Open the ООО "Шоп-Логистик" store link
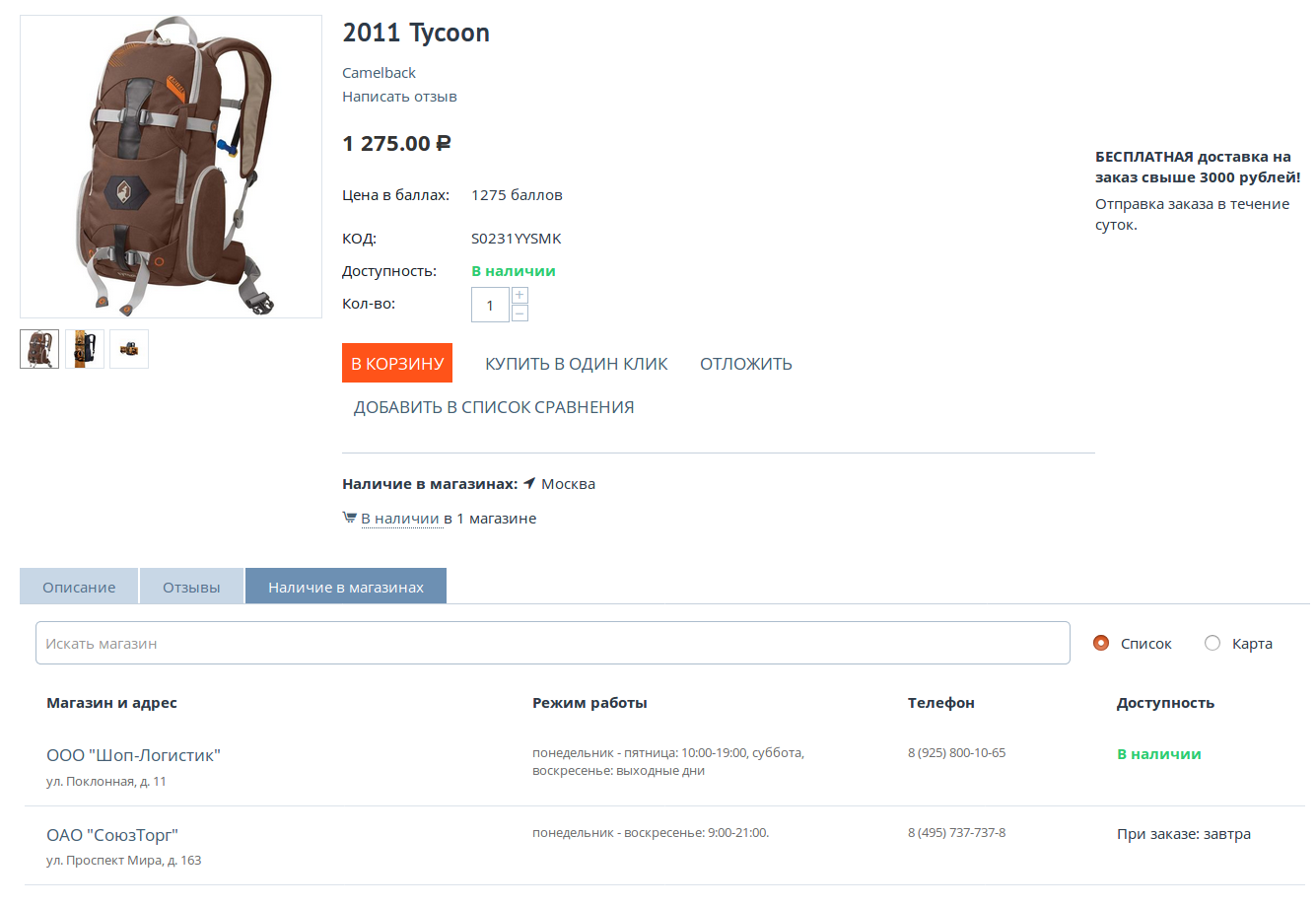Viewport: 1316px width, 907px height. tap(133, 755)
